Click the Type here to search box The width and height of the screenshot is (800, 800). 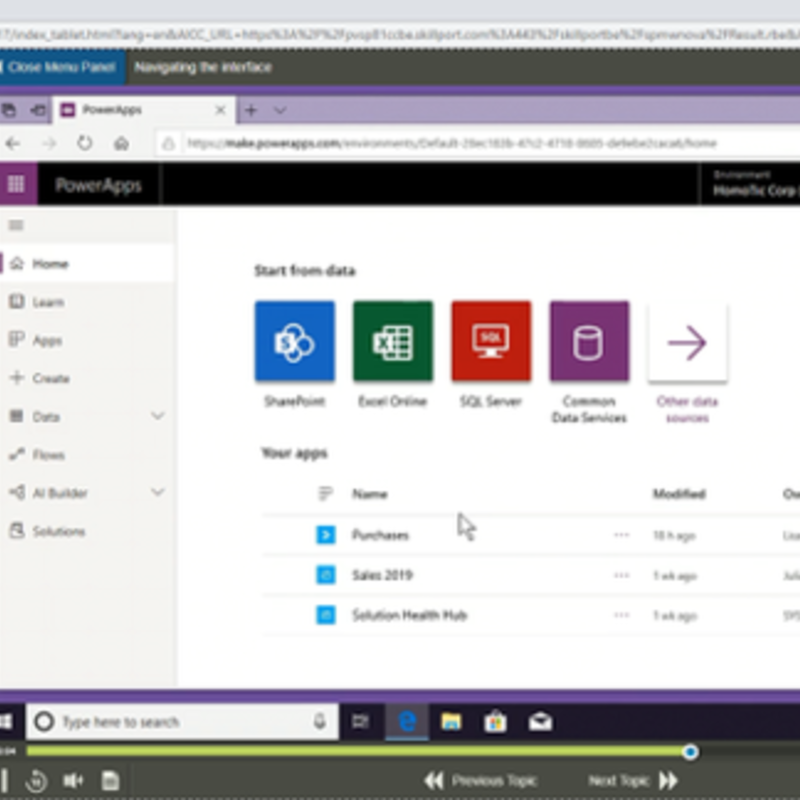[182, 721]
